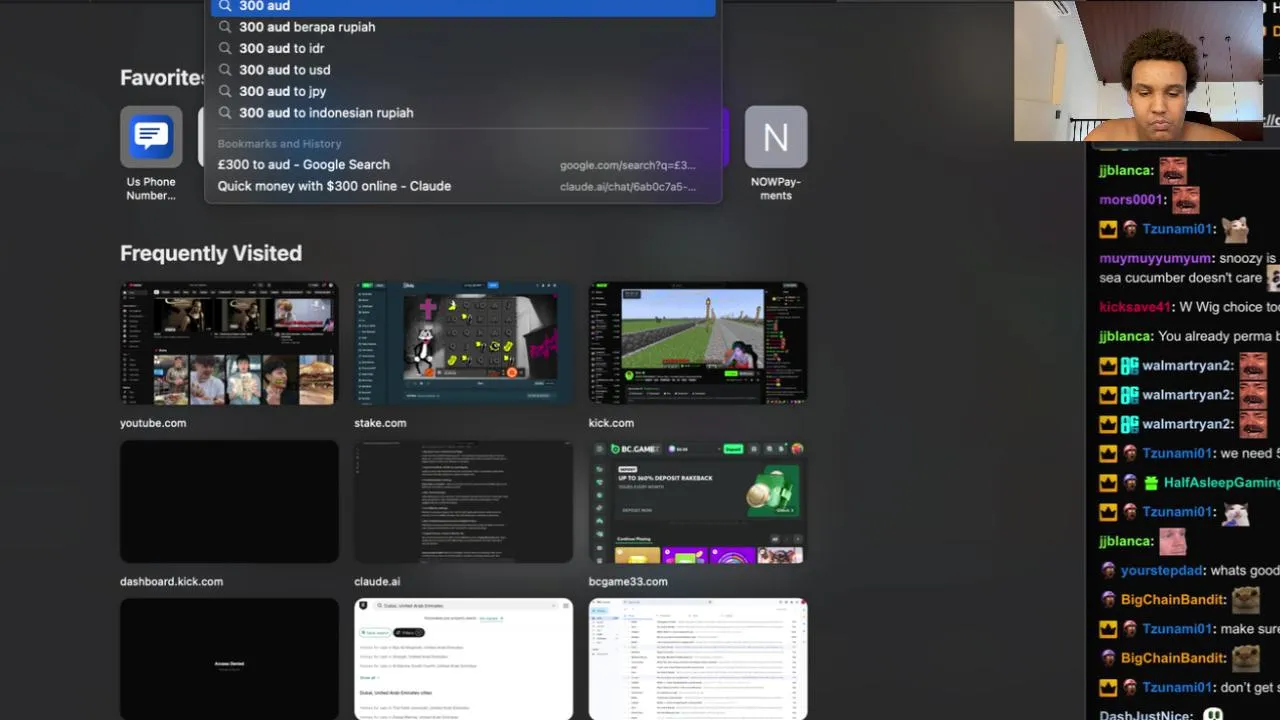Open the stake.com thumbnail
This screenshot has width=1280, height=720.
click(x=463, y=344)
